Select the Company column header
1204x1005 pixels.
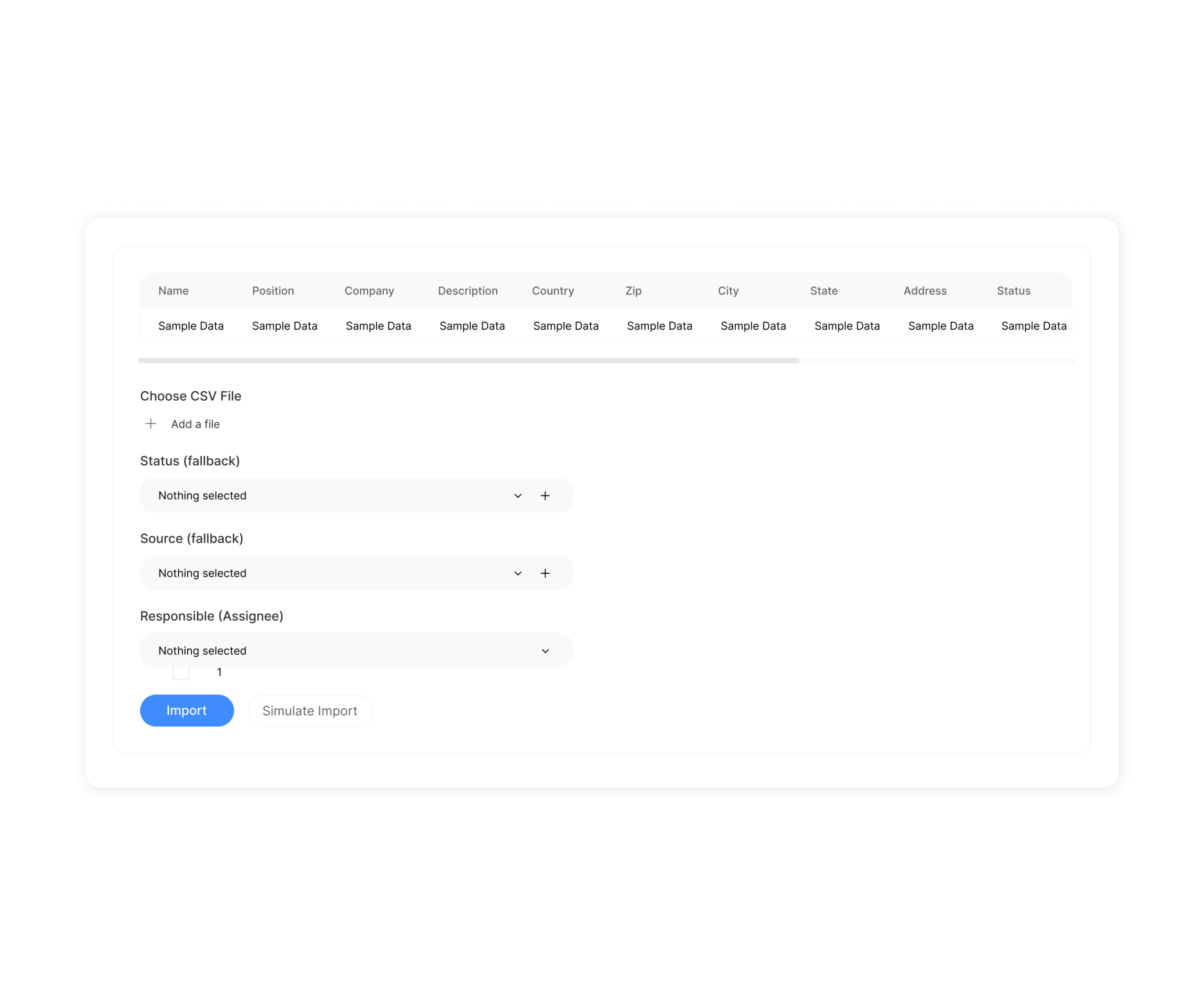click(369, 291)
